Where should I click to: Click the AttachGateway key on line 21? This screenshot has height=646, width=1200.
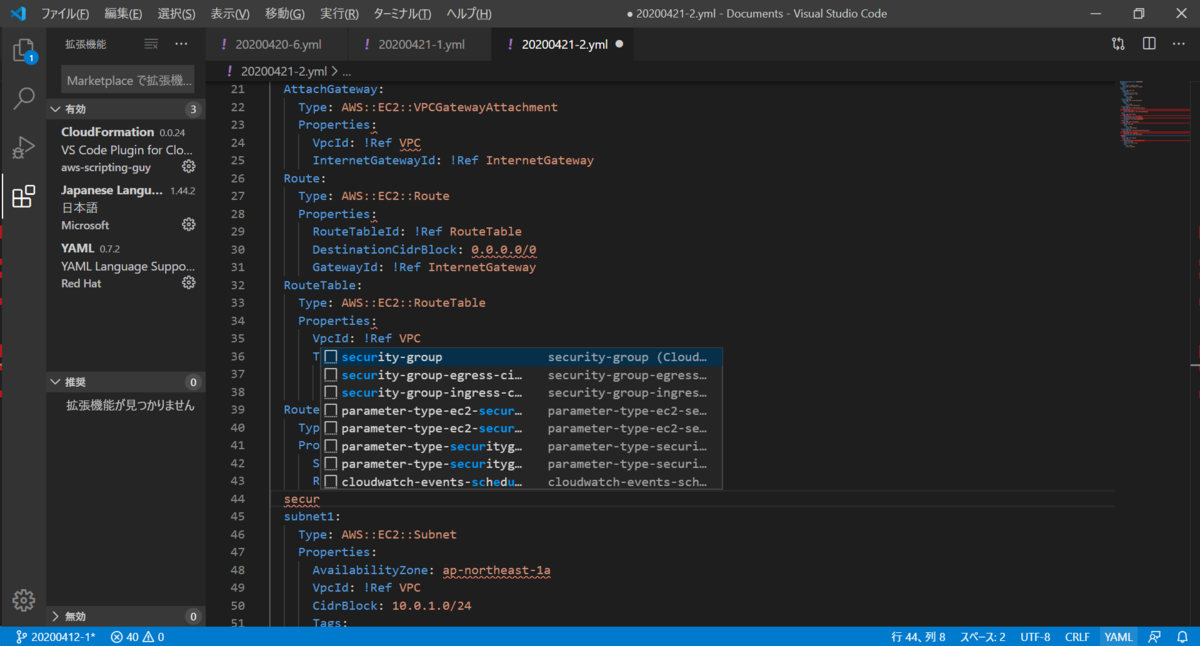coord(330,89)
